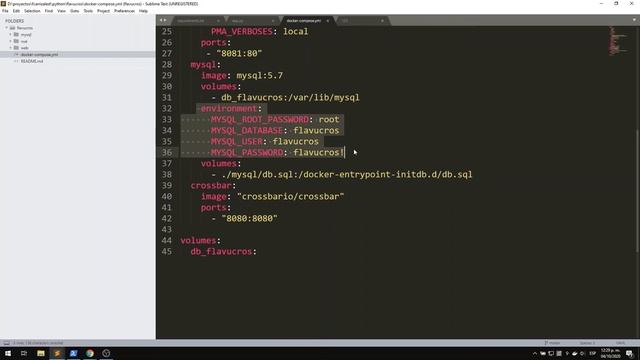Open File Explorer from taskbar
Screen dimensions: 640x360
41,353
